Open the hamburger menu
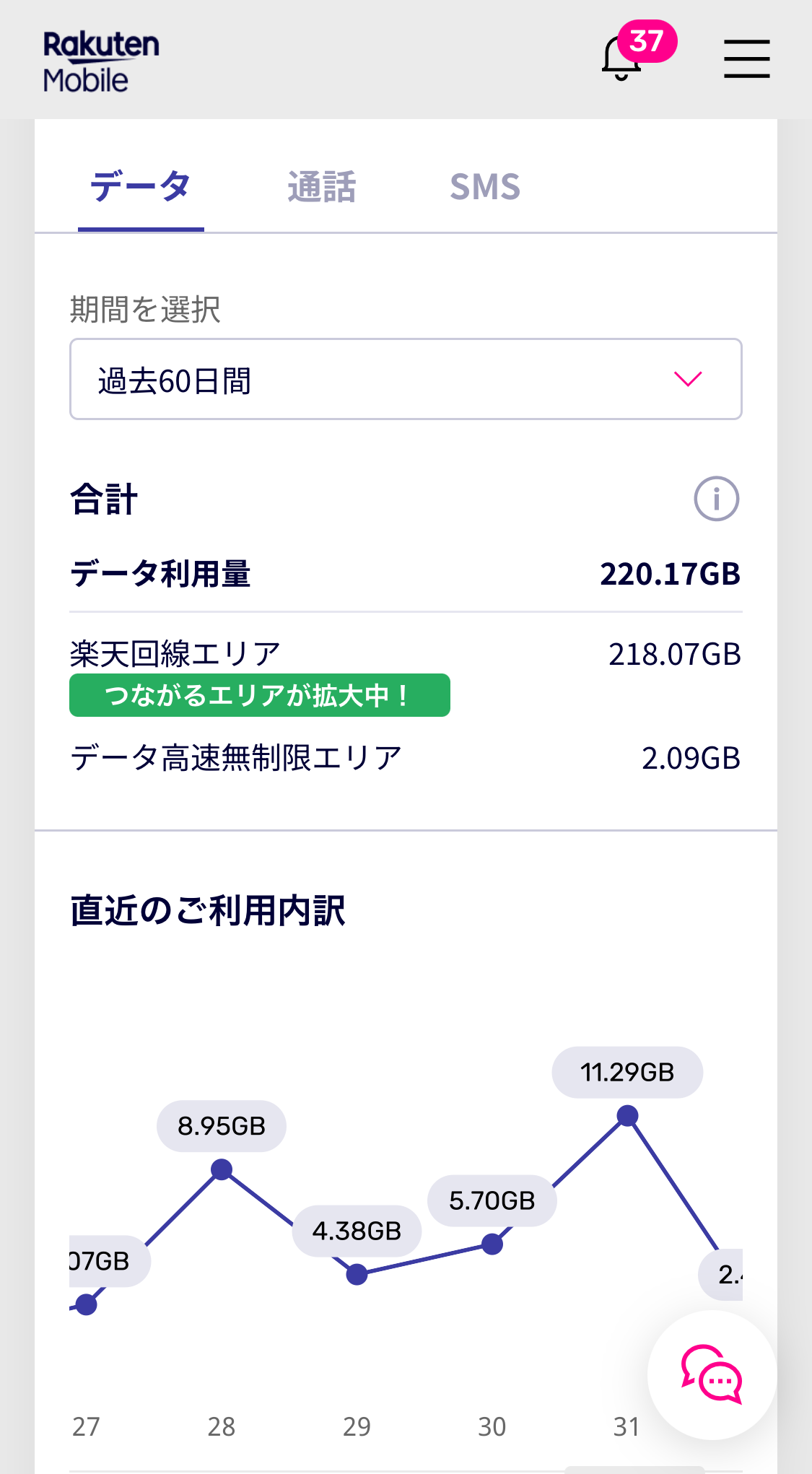 click(746, 58)
